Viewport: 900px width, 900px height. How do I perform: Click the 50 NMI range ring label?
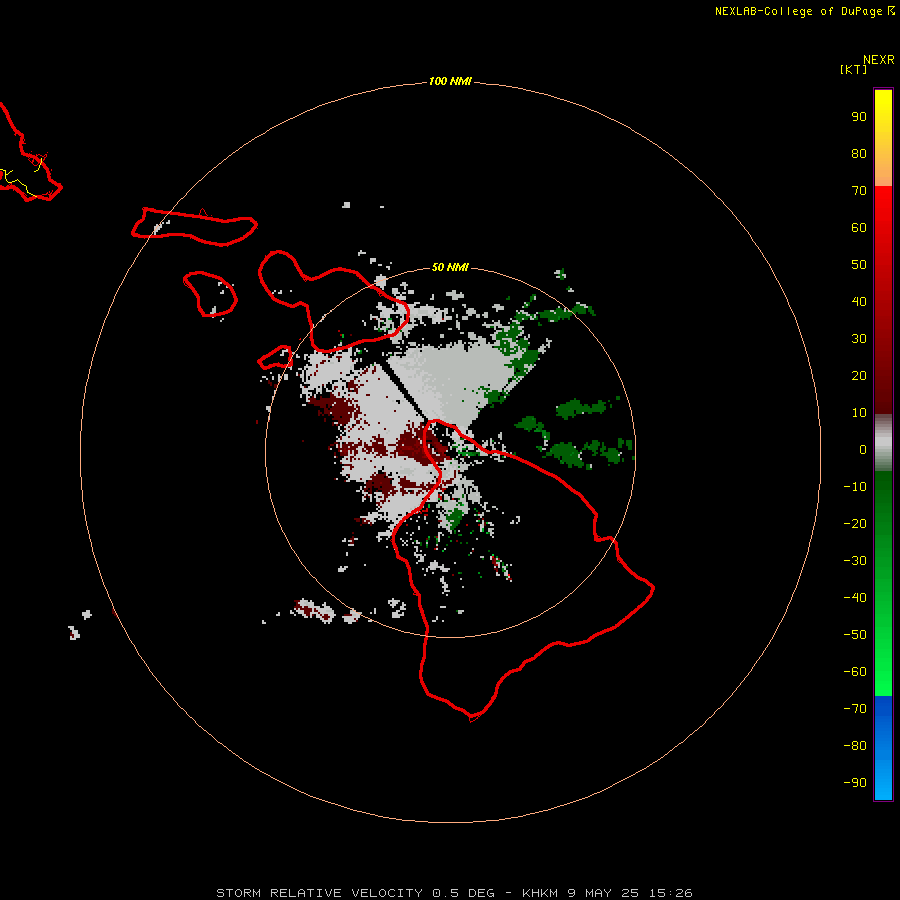[450, 267]
